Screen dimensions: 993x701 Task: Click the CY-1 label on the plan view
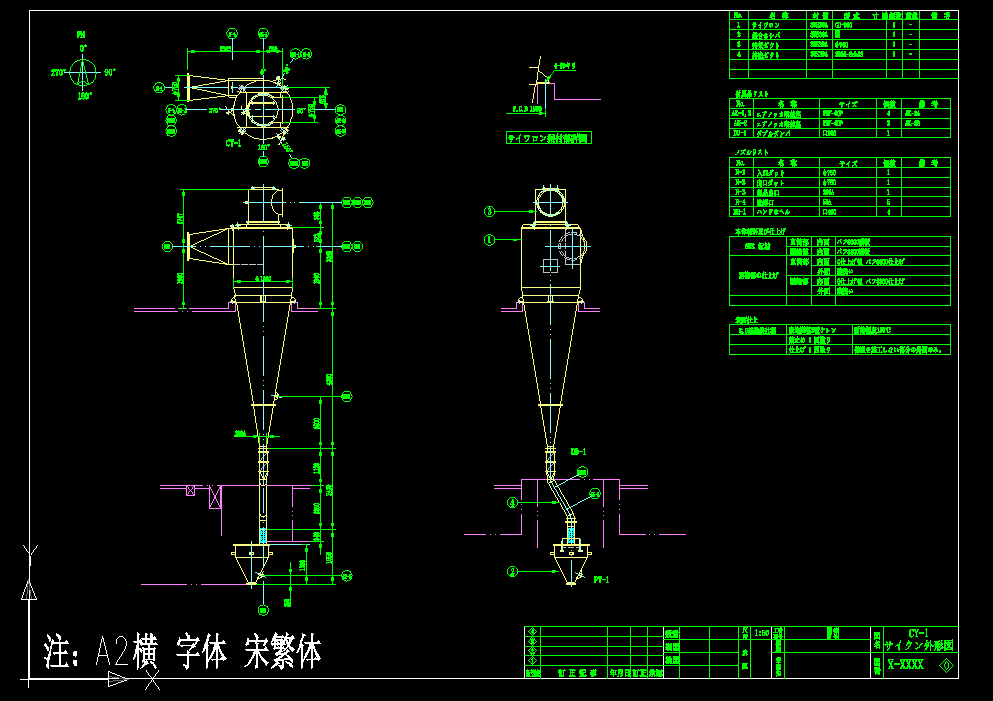tap(233, 142)
